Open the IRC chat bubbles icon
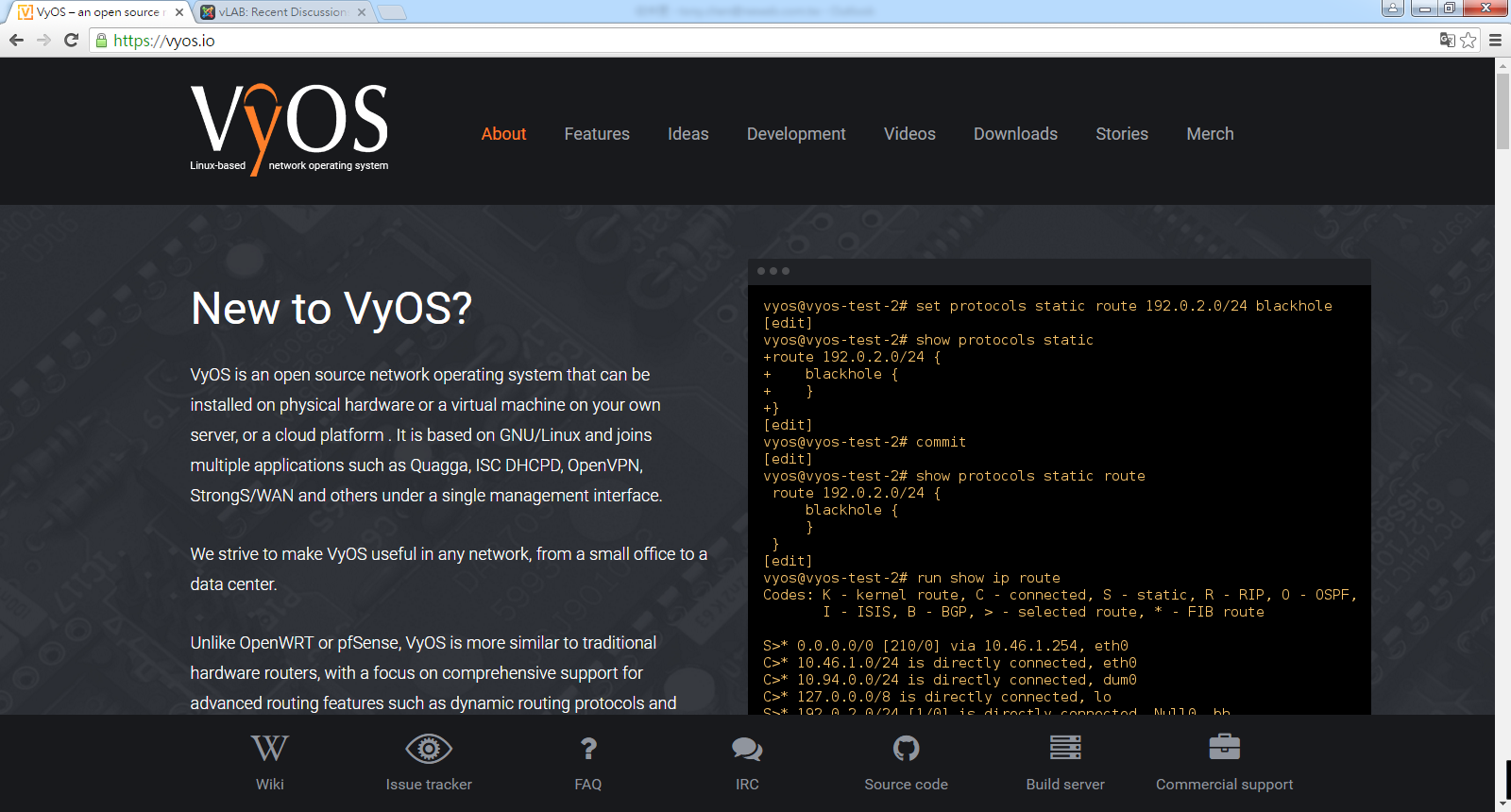The height and width of the screenshot is (812, 1511). tap(747, 749)
